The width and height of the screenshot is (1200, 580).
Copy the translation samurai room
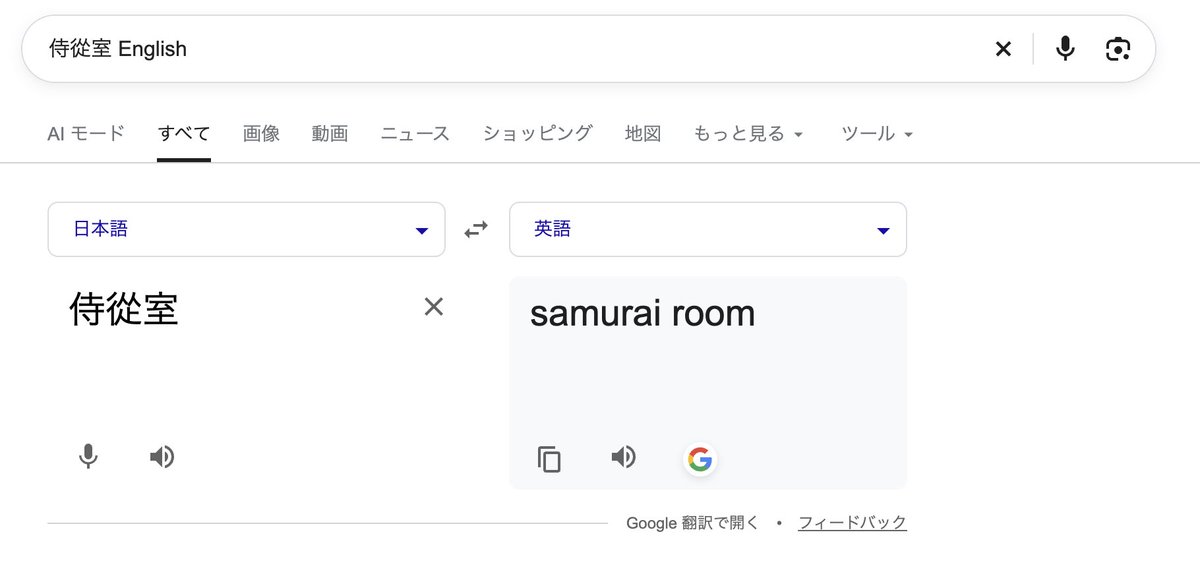(549, 459)
